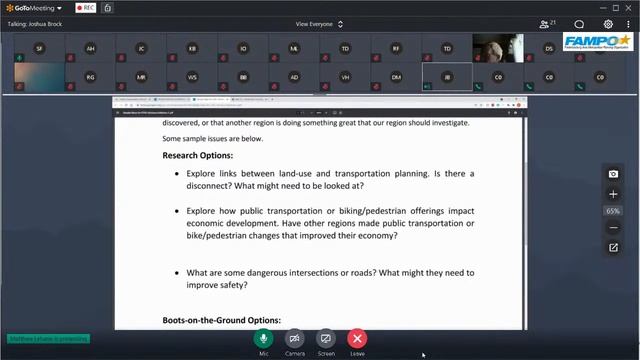The image size is (640, 360).
Task: Click the muted mic icon on DS tile
Action: click(529, 58)
